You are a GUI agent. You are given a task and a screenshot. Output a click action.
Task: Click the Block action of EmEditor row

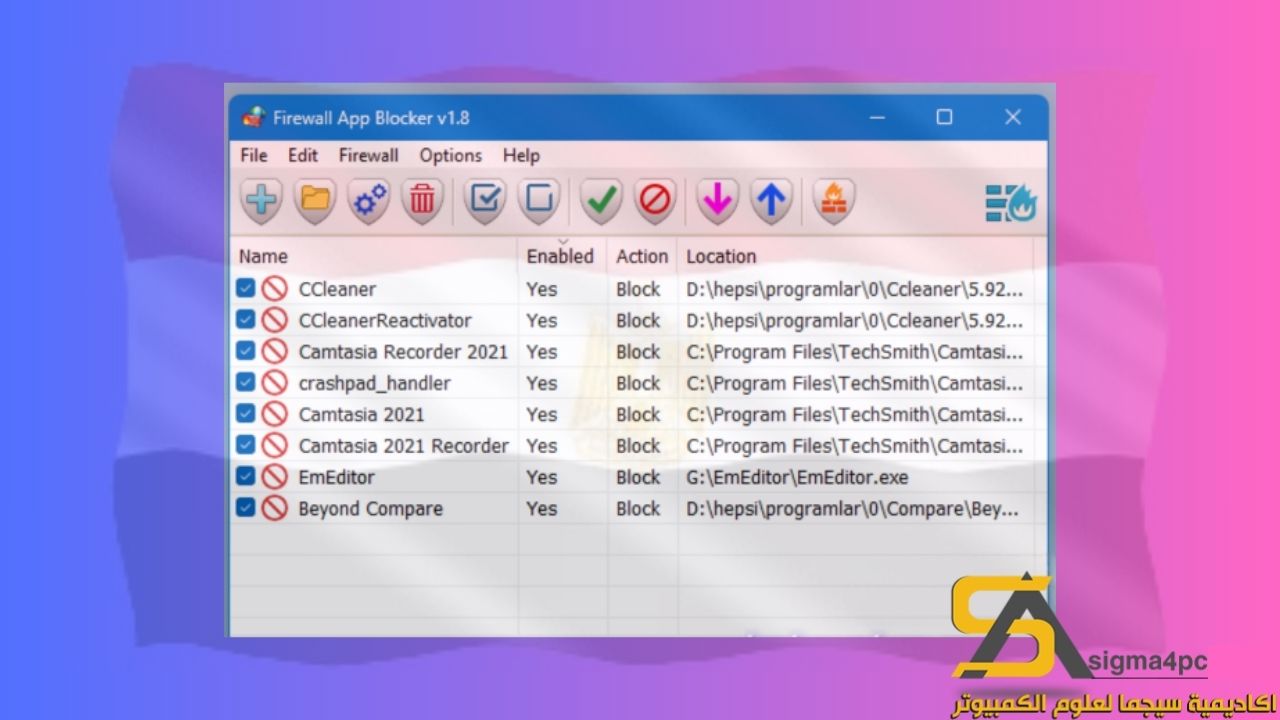pyautogui.click(x=638, y=477)
